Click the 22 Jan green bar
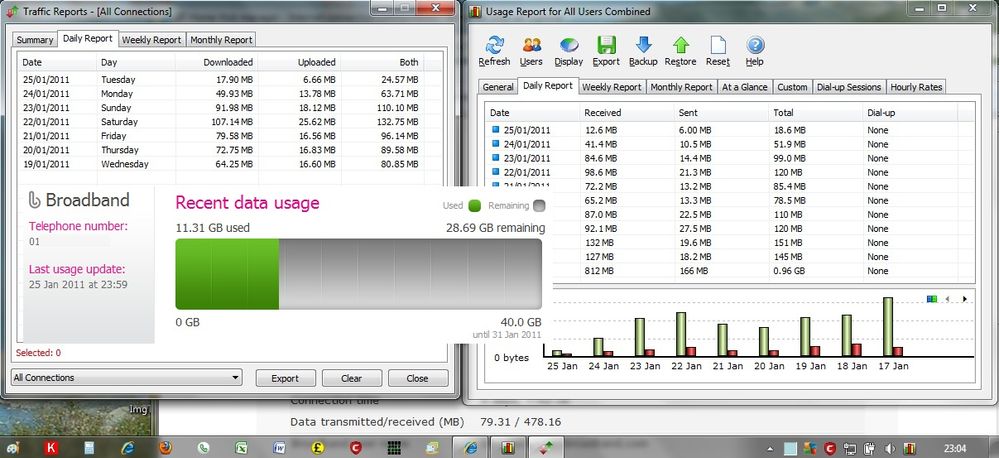Viewport: 999px width, 458px height. click(681, 334)
